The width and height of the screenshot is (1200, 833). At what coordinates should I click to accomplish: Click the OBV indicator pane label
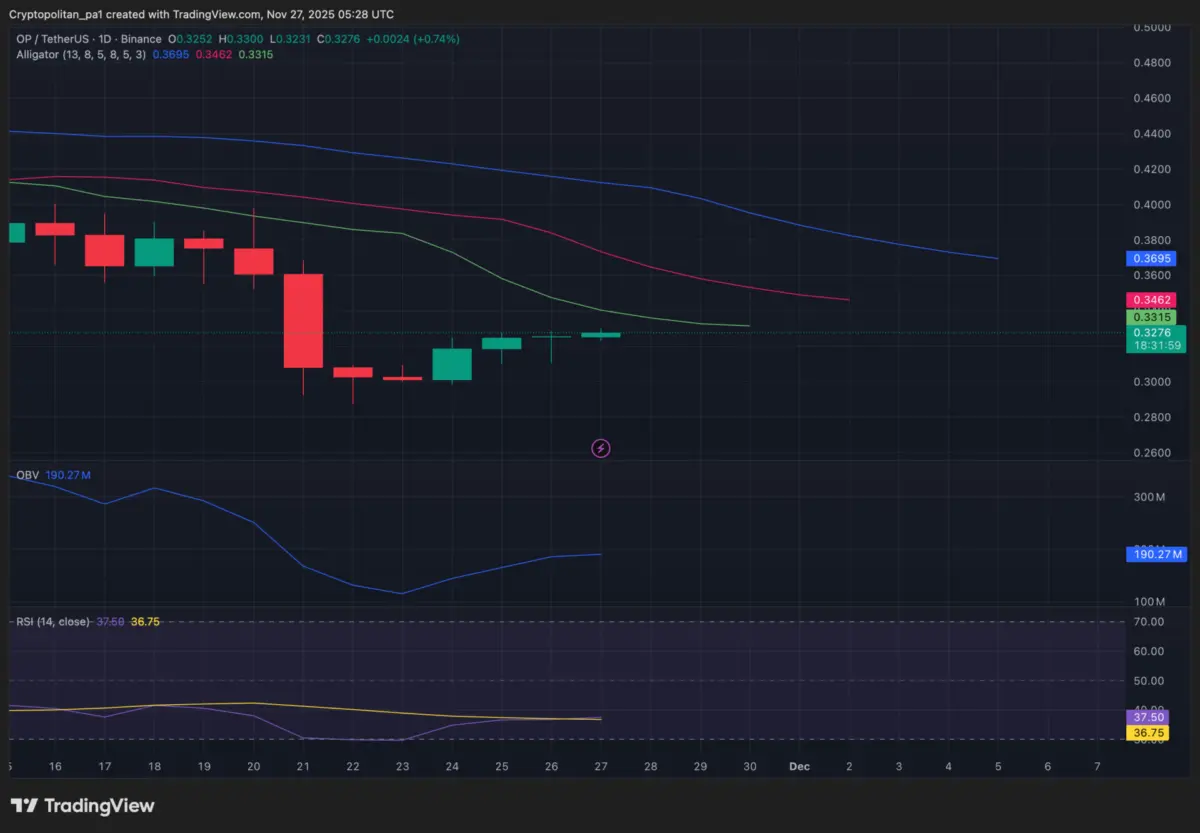[27, 475]
